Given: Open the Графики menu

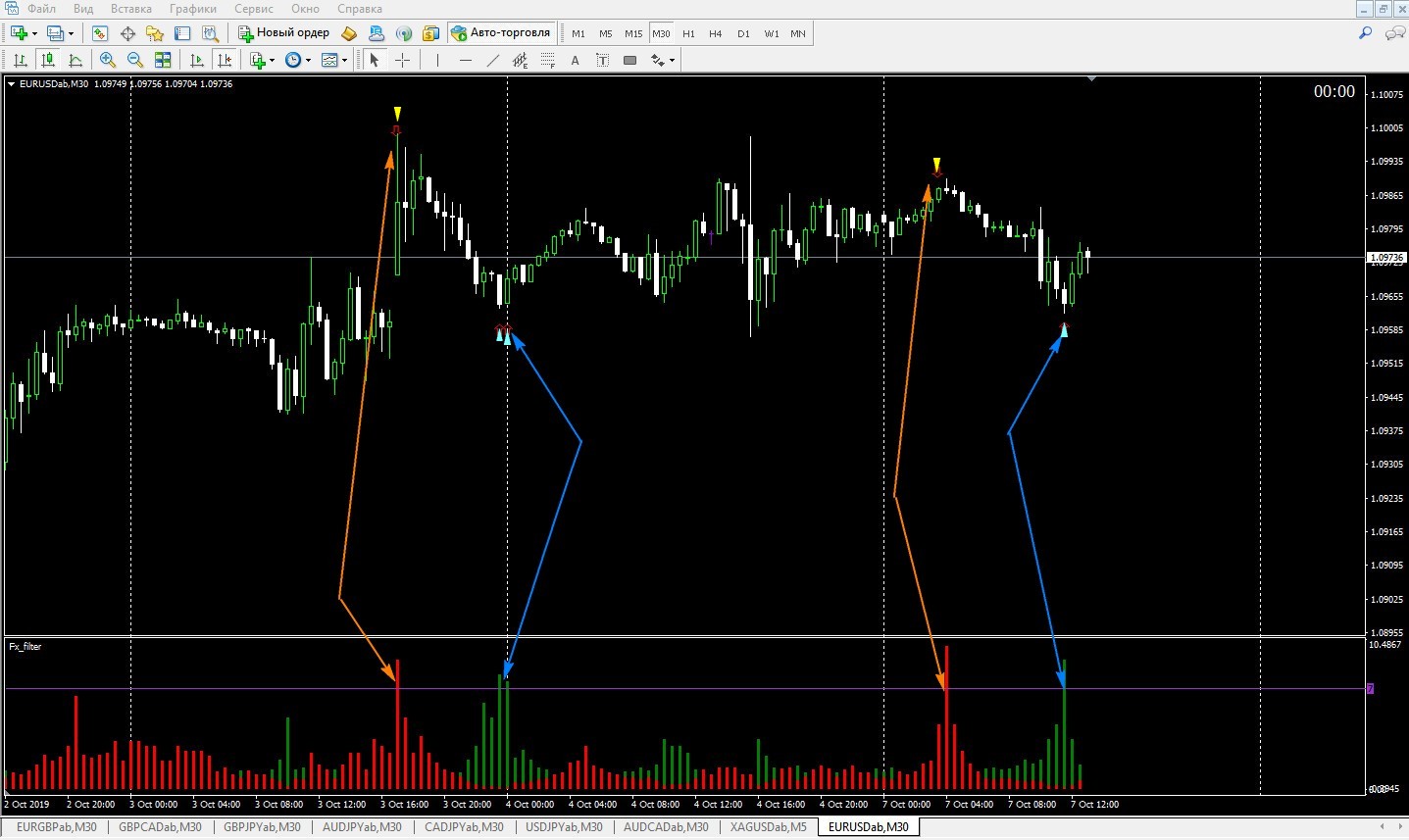Looking at the screenshot, I should pos(192,9).
